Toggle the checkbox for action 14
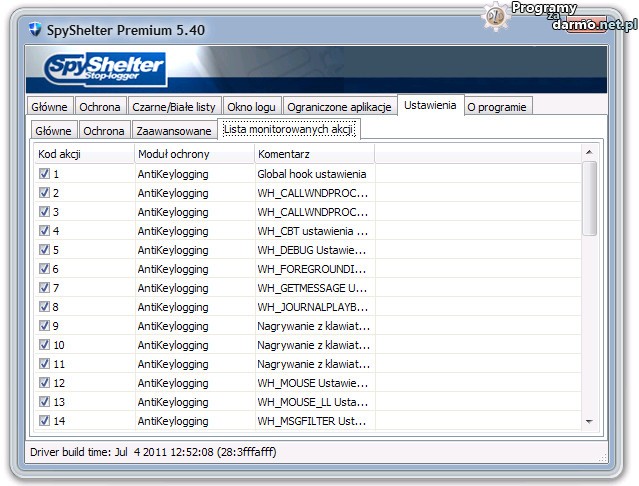The image size is (639, 486). [x=44, y=421]
